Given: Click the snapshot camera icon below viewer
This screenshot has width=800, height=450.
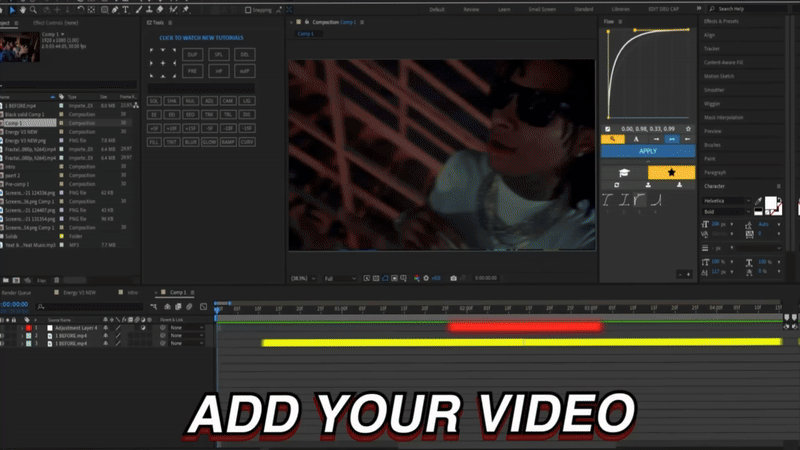Looking at the screenshot, I should tap(454, 278).
